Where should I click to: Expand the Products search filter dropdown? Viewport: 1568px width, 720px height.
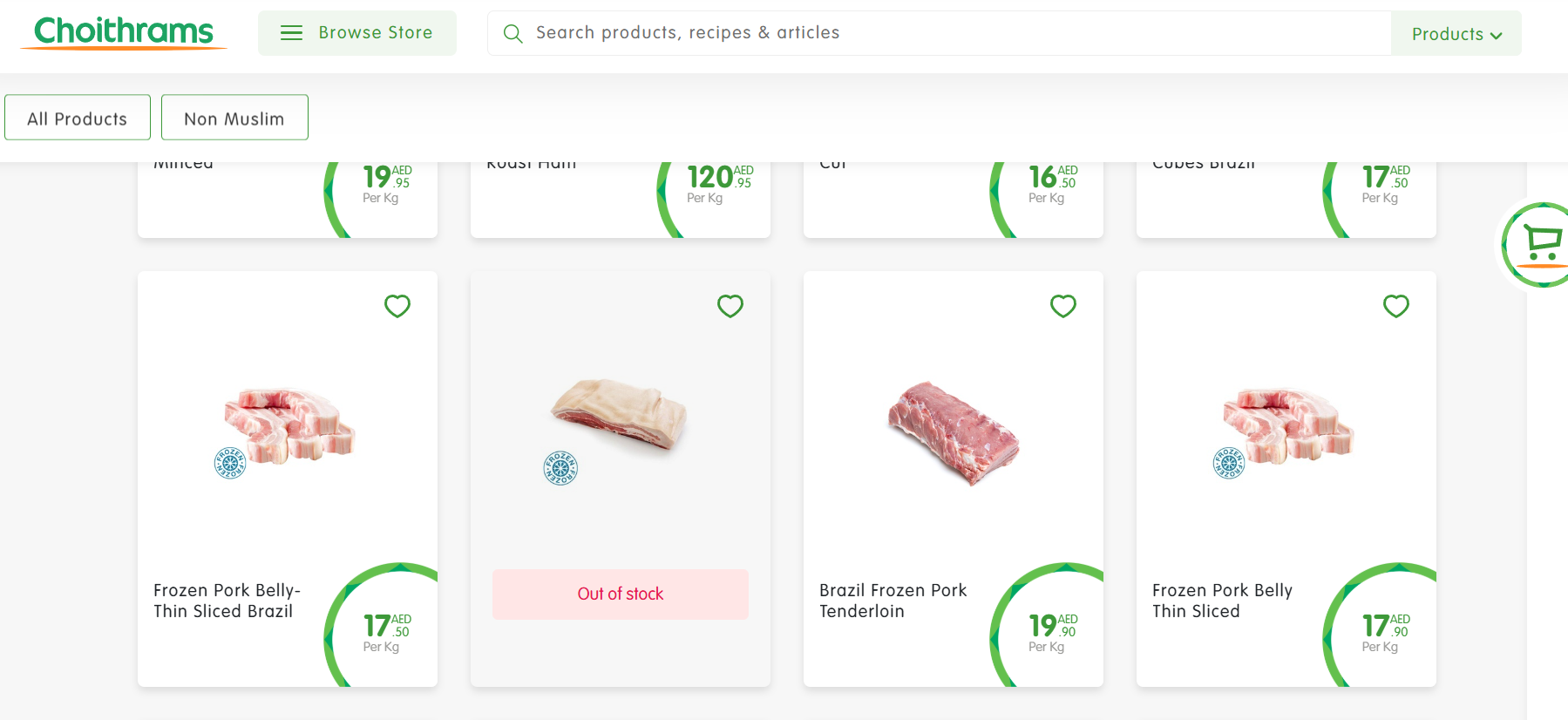1456,34
